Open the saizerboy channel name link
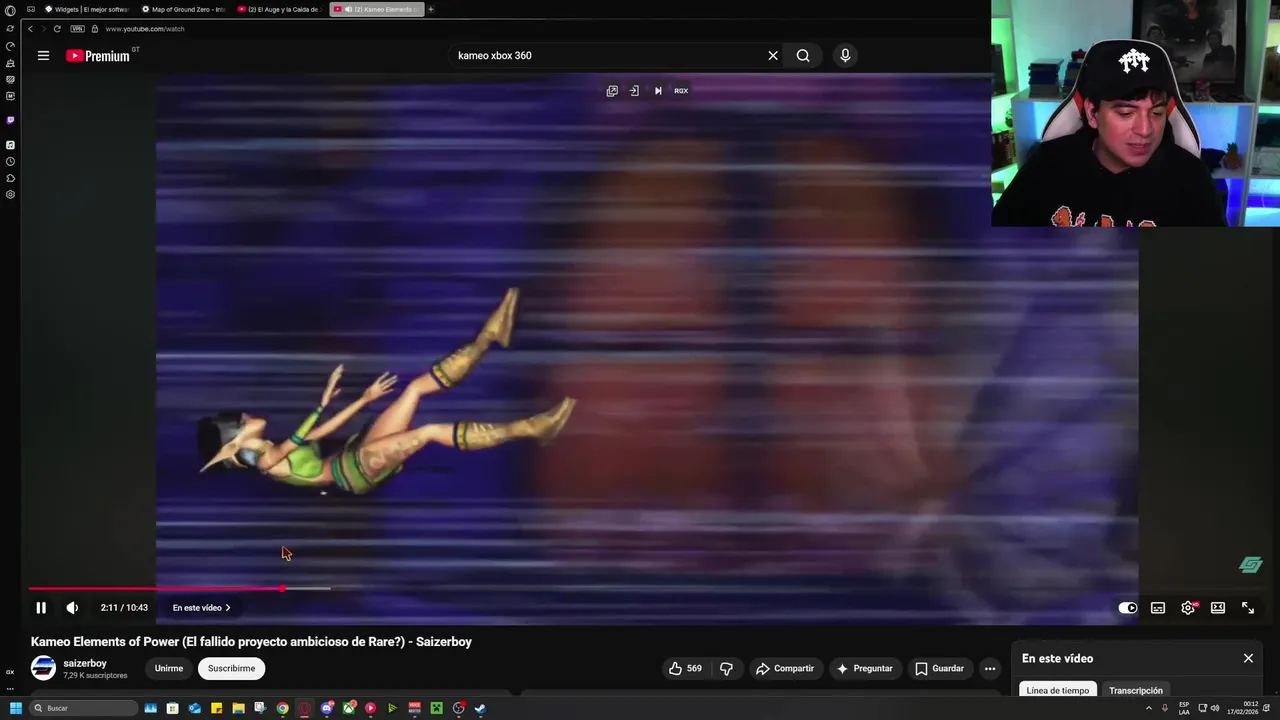Viewport: 1280px width, 720px height. coord(85,663)
